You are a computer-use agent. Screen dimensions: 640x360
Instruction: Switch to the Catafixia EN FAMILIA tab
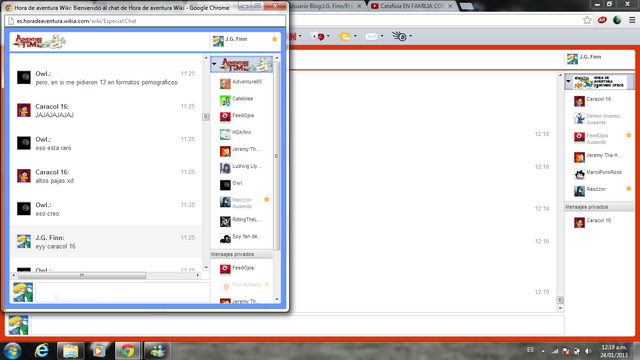(412, 6)
